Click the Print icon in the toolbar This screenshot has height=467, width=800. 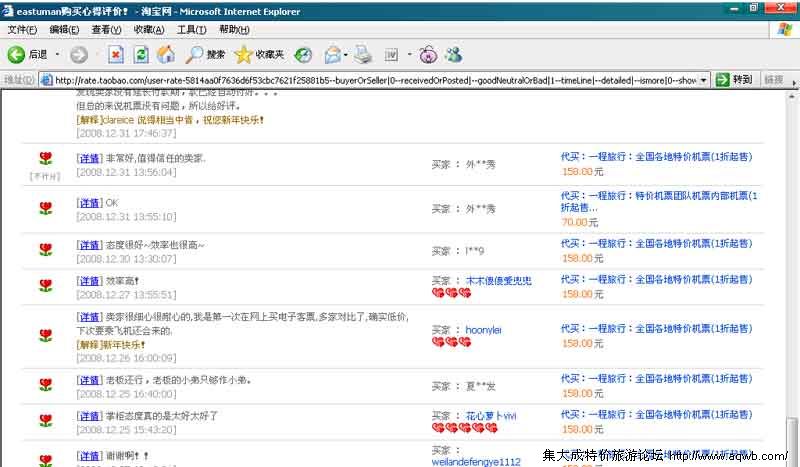point(363,54)
